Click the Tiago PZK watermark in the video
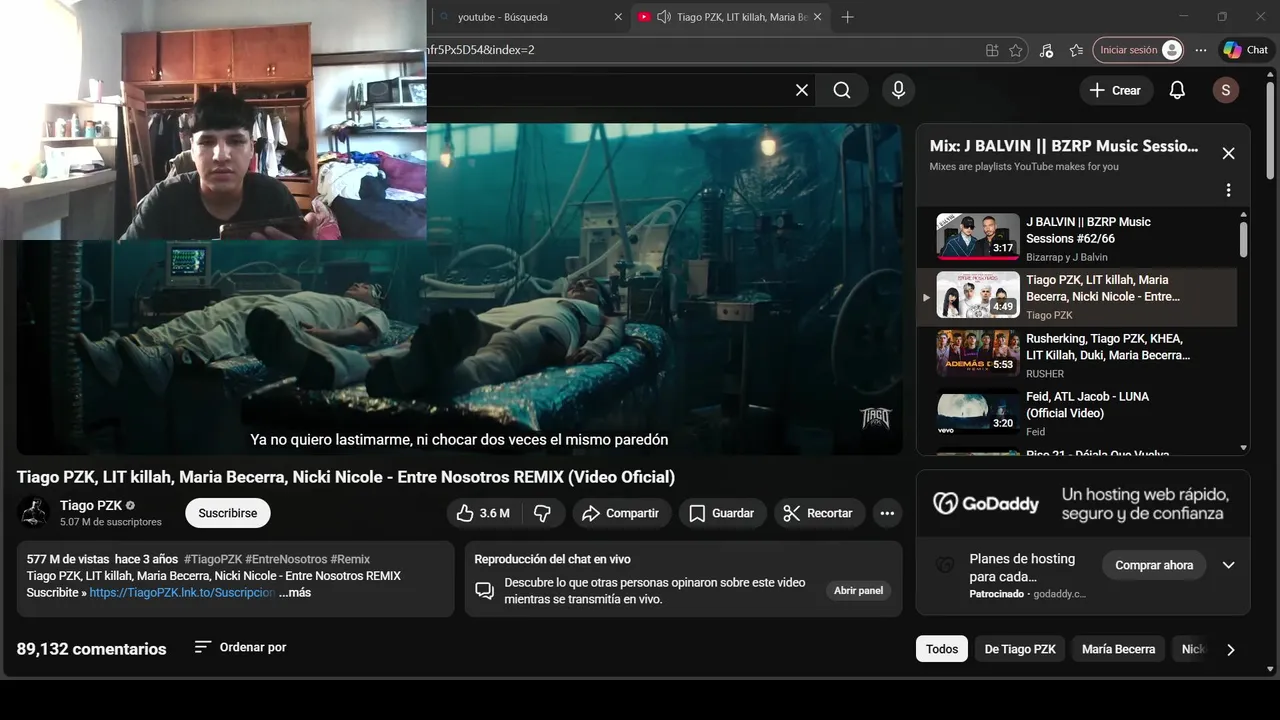Image resolution: width=1280 pixels, height=720 pixels. 875,418
